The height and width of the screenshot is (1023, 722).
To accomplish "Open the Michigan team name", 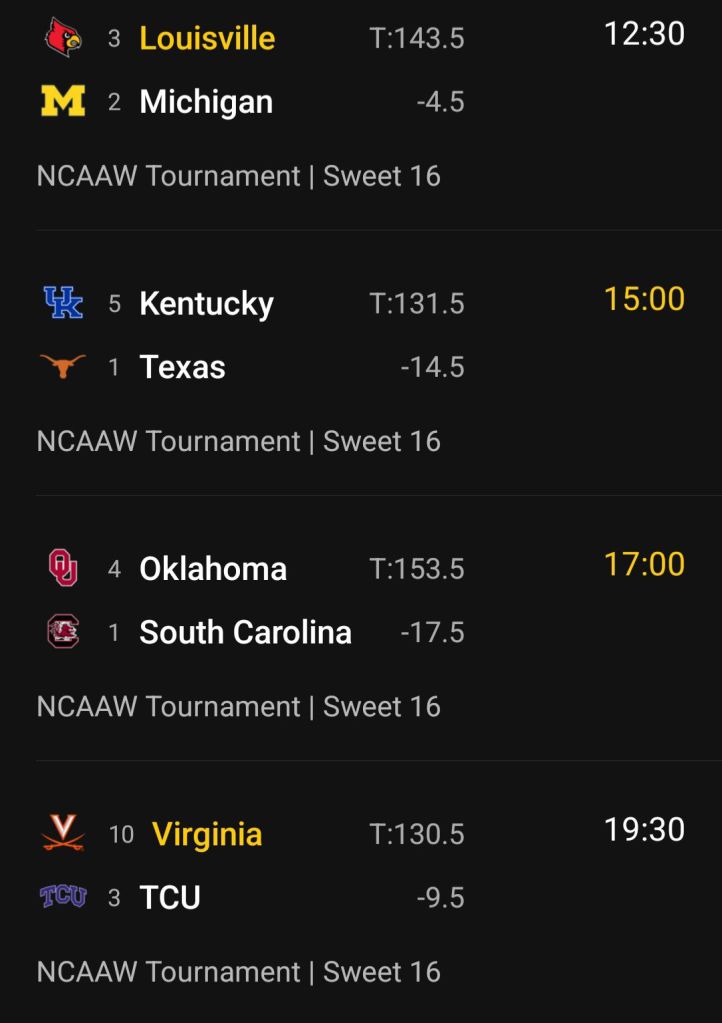I will [x=206, y=102].
